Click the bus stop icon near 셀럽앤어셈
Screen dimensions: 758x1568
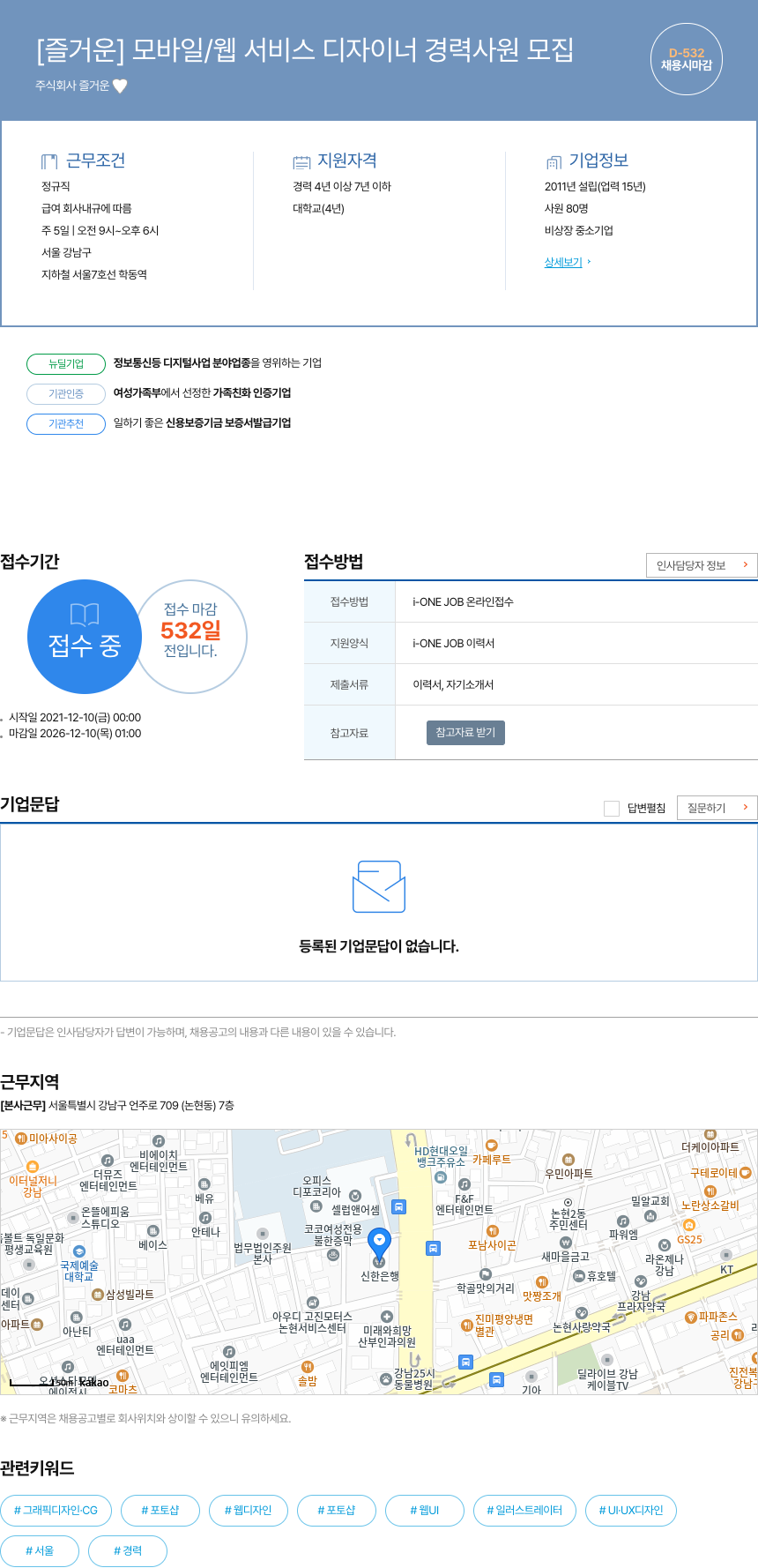[x=398, y=1206]
